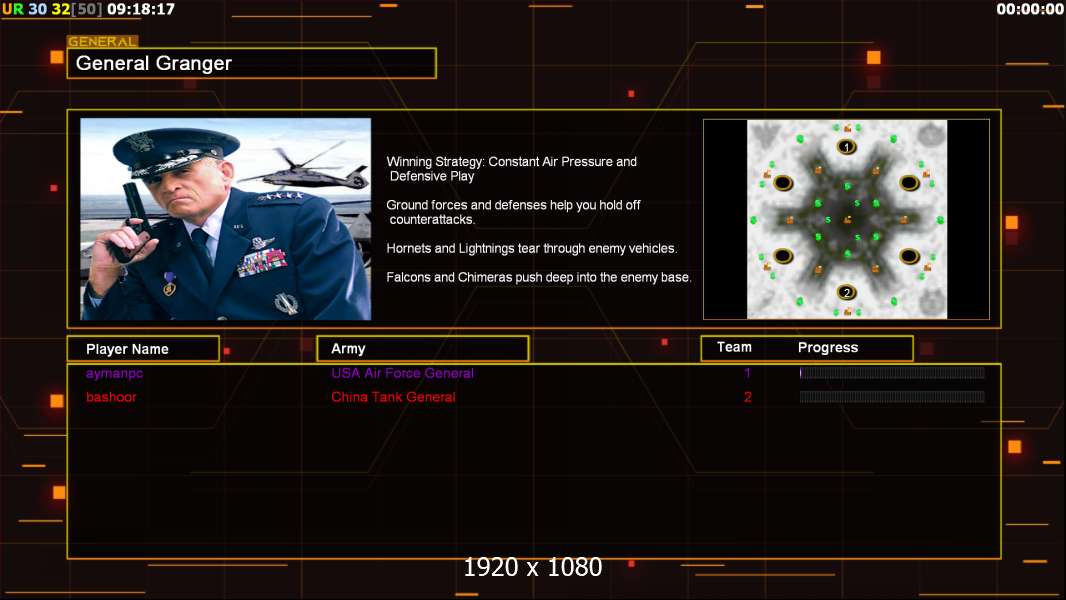Screen dimensions: 1066x600
Task: Click the General Granger portrait image
Action: pyautogui.click(x=226, y=219)
